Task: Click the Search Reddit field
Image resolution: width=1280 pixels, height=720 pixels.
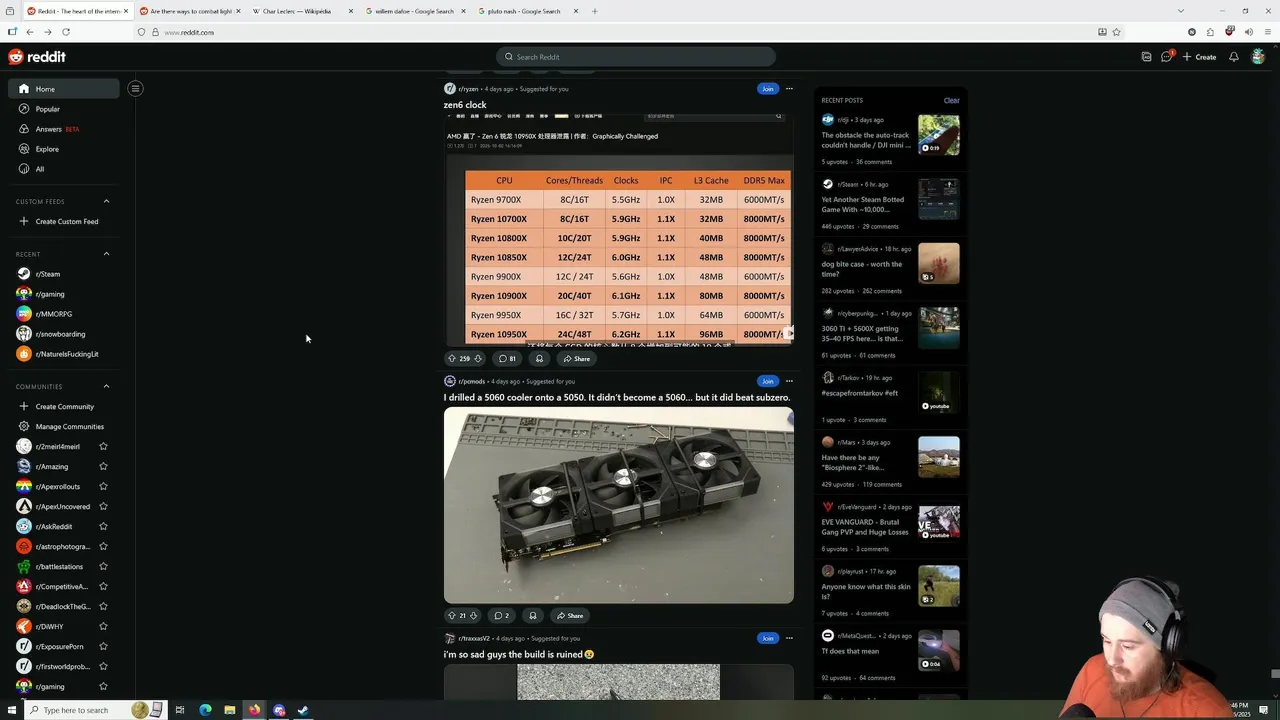Action: (636, 57)
